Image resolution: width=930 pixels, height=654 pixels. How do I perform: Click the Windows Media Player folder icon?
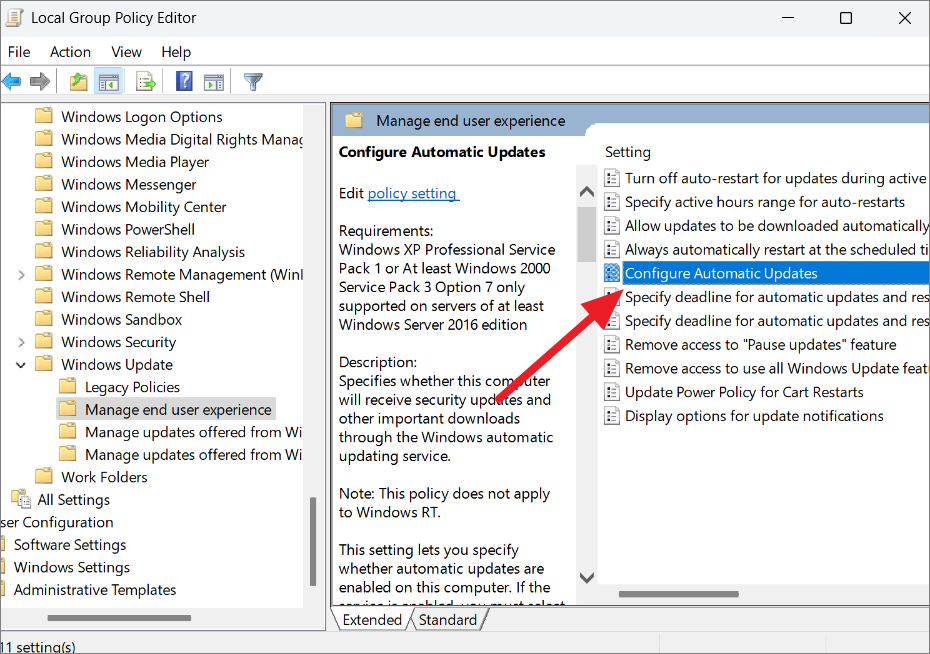(x=43, y=161)
